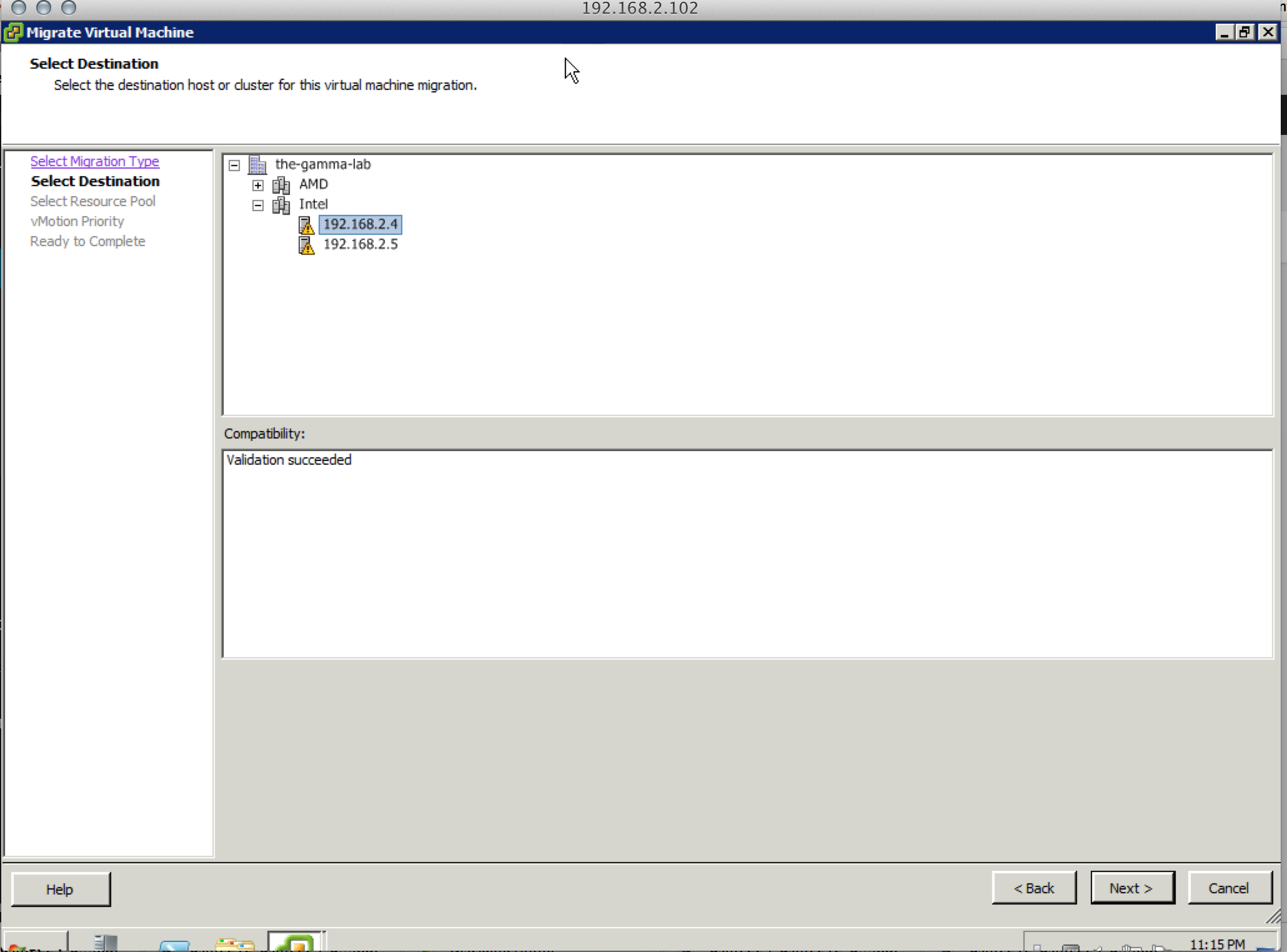
Task: Click the Migrate Virtual Machine title icon
Action: [x=13, y=32]
